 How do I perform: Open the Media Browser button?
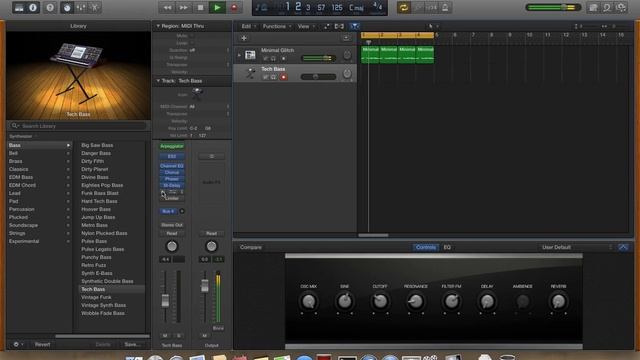(x=621, y=7)
